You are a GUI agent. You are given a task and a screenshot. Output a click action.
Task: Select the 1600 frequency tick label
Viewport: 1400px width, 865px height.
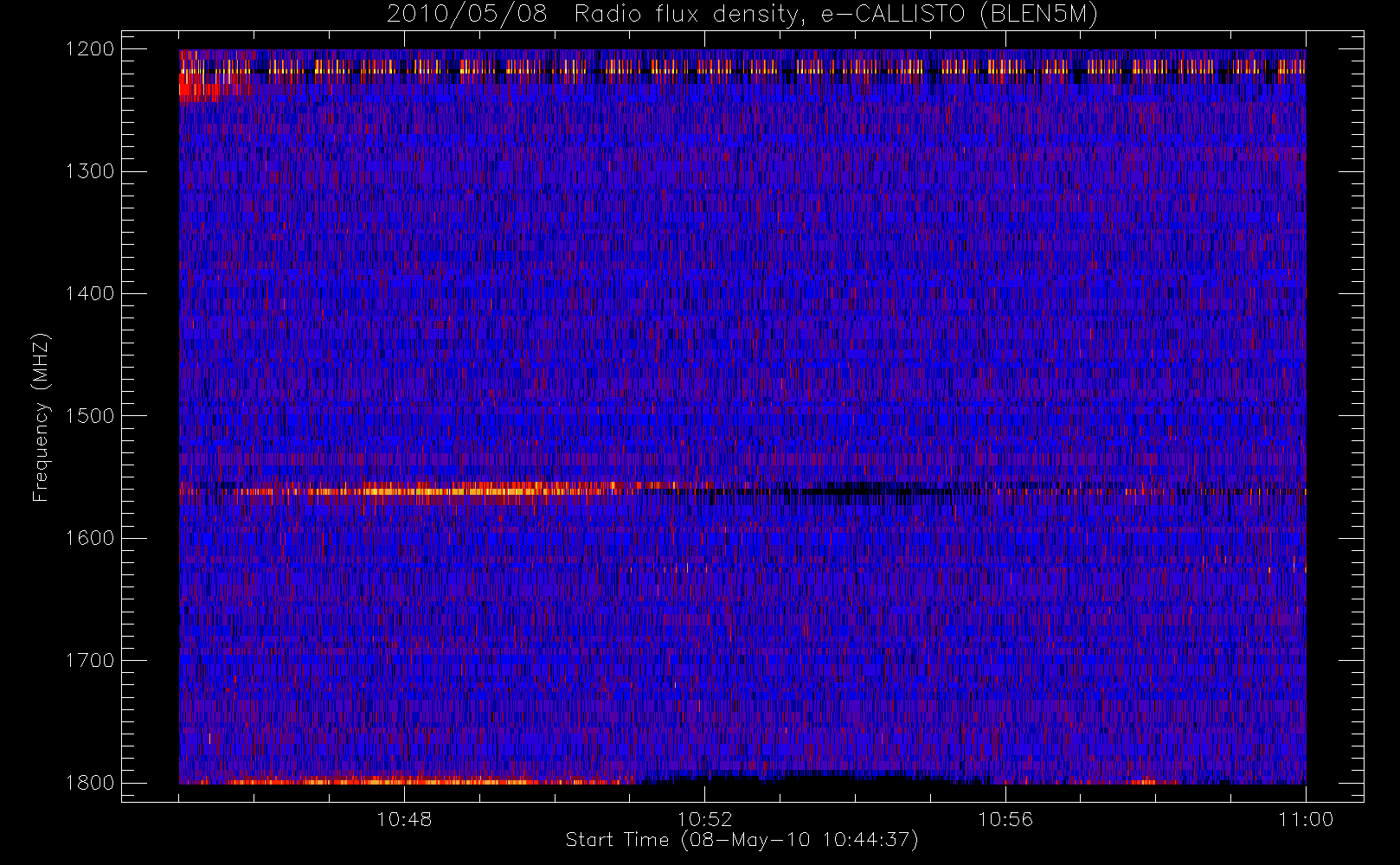(90, 538)
